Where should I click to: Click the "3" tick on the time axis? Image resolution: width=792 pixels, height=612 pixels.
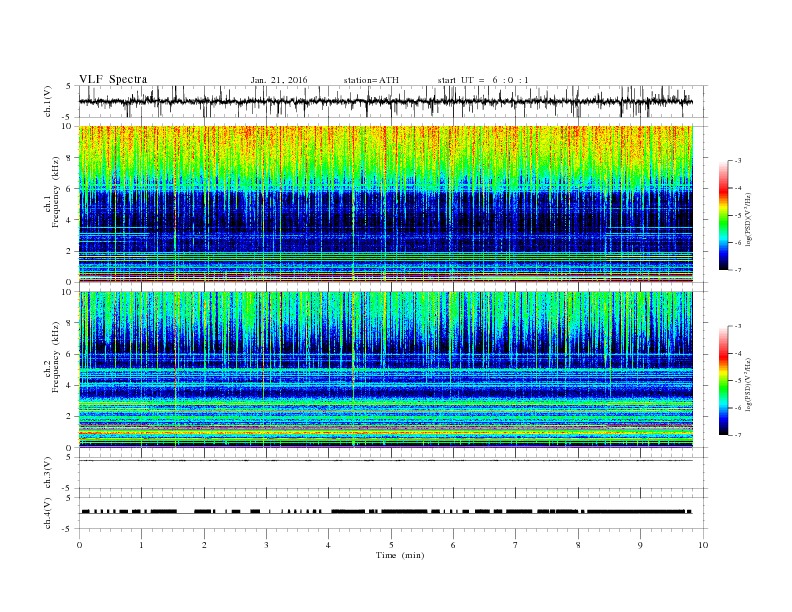click(x=266, y=545)
